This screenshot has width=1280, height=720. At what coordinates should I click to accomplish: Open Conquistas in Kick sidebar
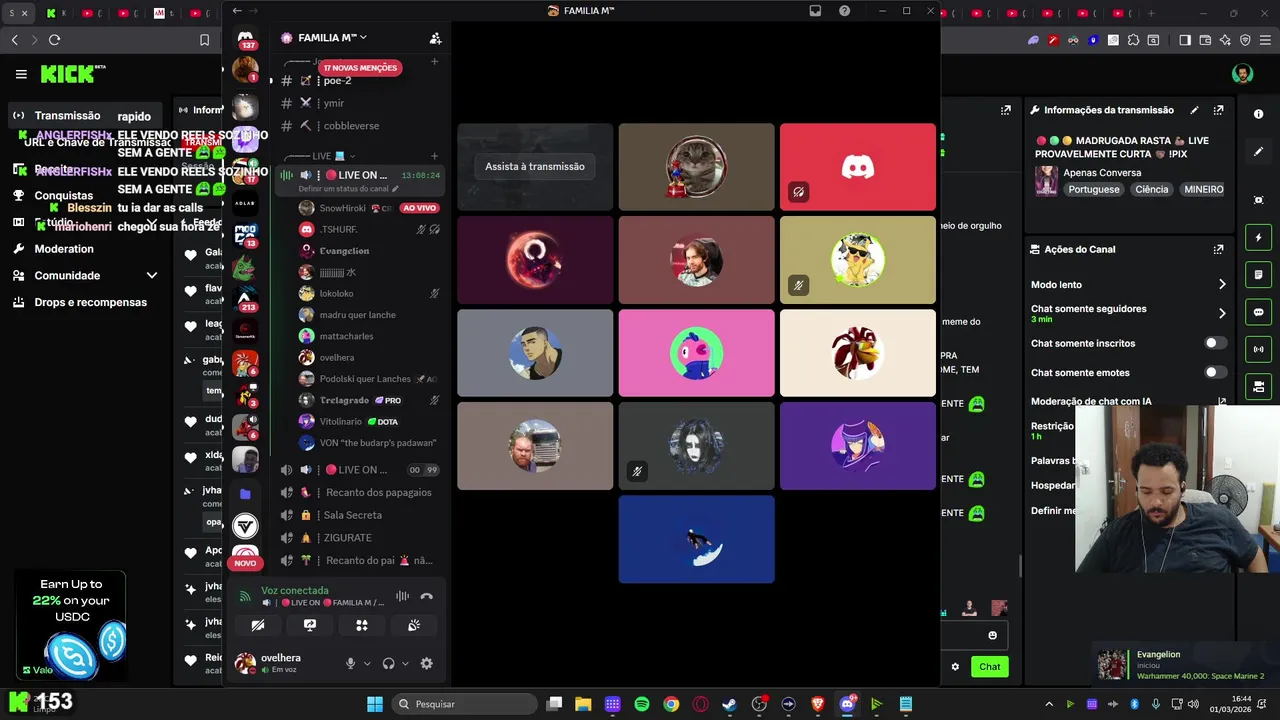point(63,196)
